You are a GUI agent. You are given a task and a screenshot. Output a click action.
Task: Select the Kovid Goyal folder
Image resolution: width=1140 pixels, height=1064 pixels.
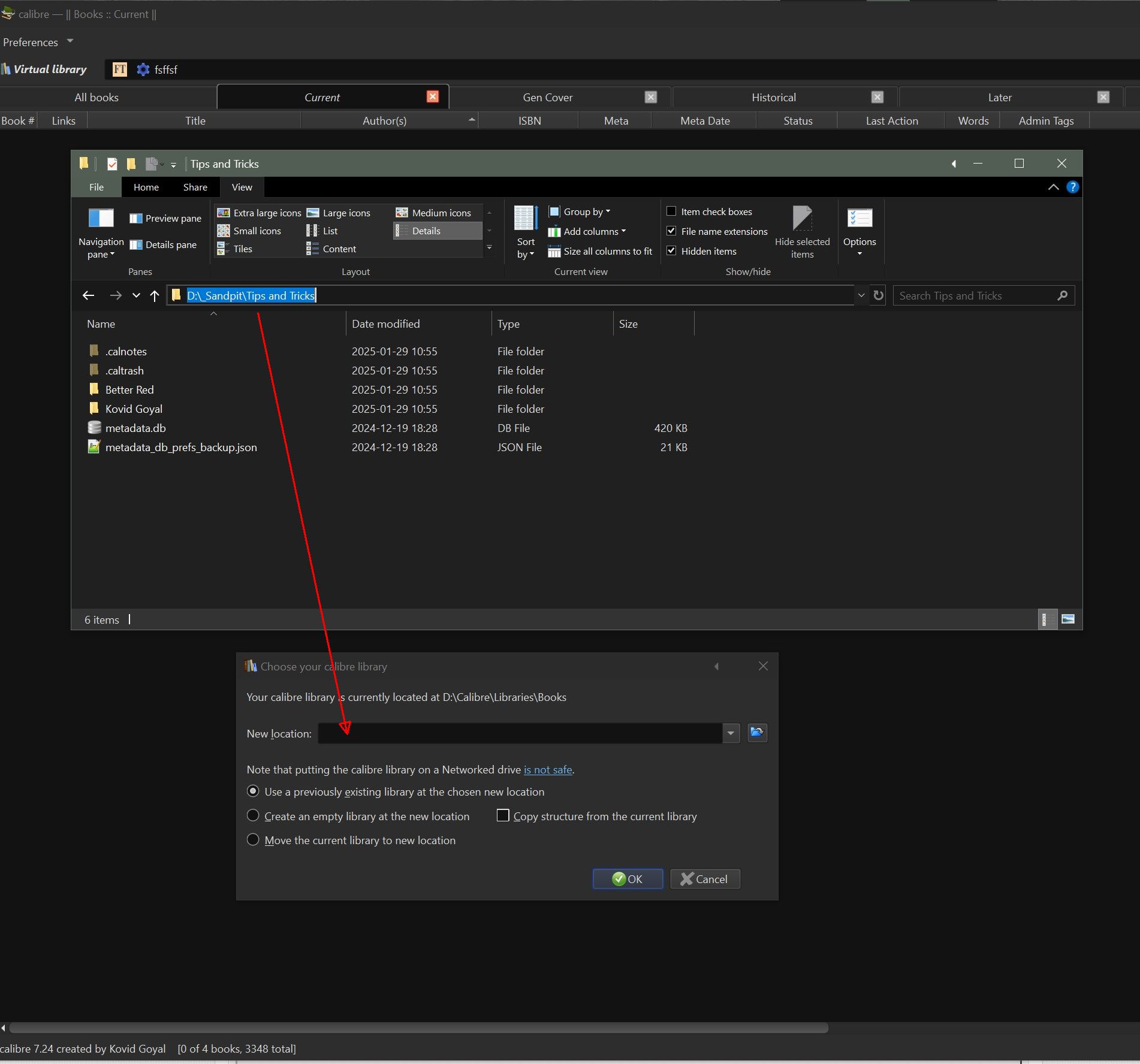click(x=134, y=409)
